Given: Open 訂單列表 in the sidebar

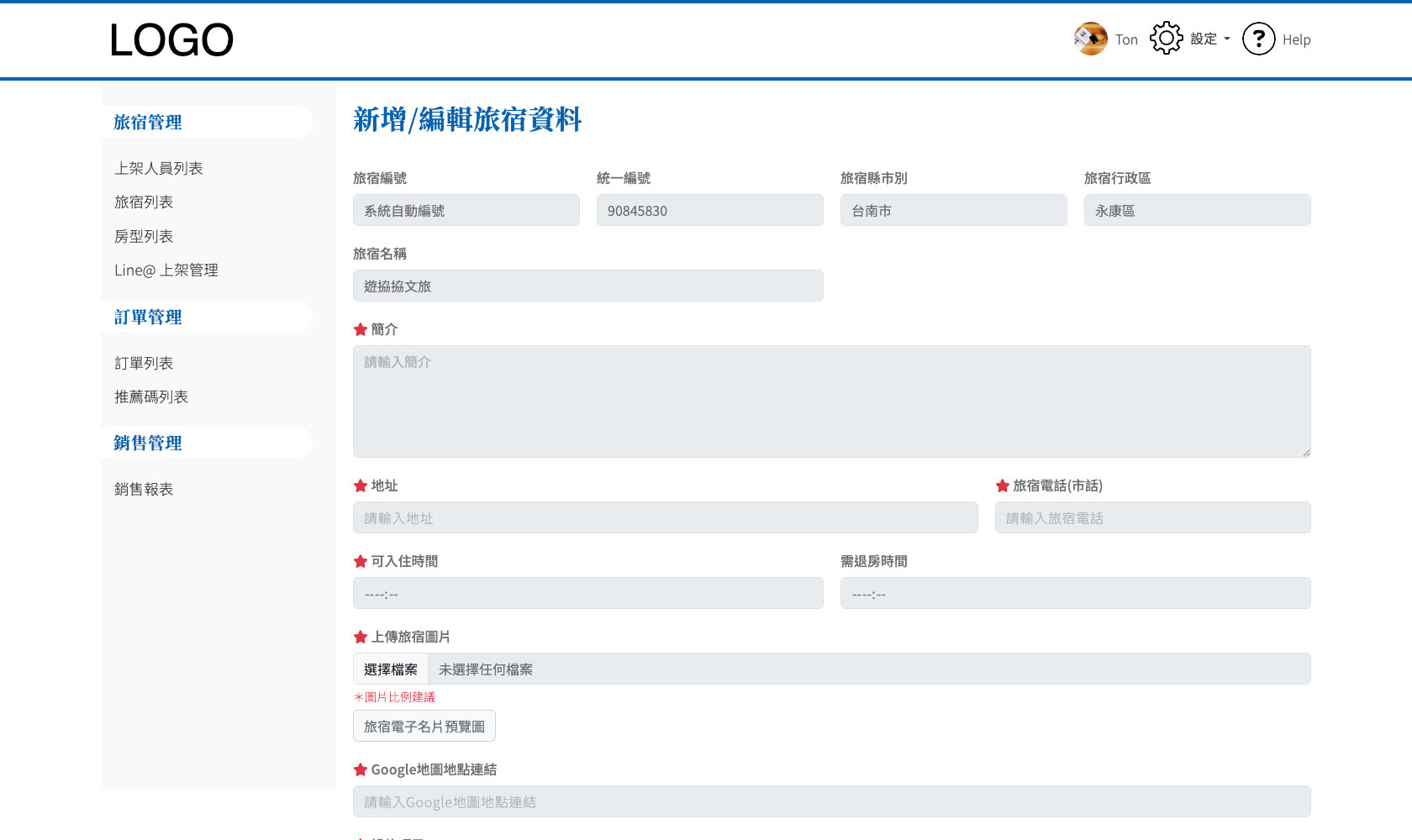Looking at the screenshot, I should pyautogui.click(x=144, y=363).
